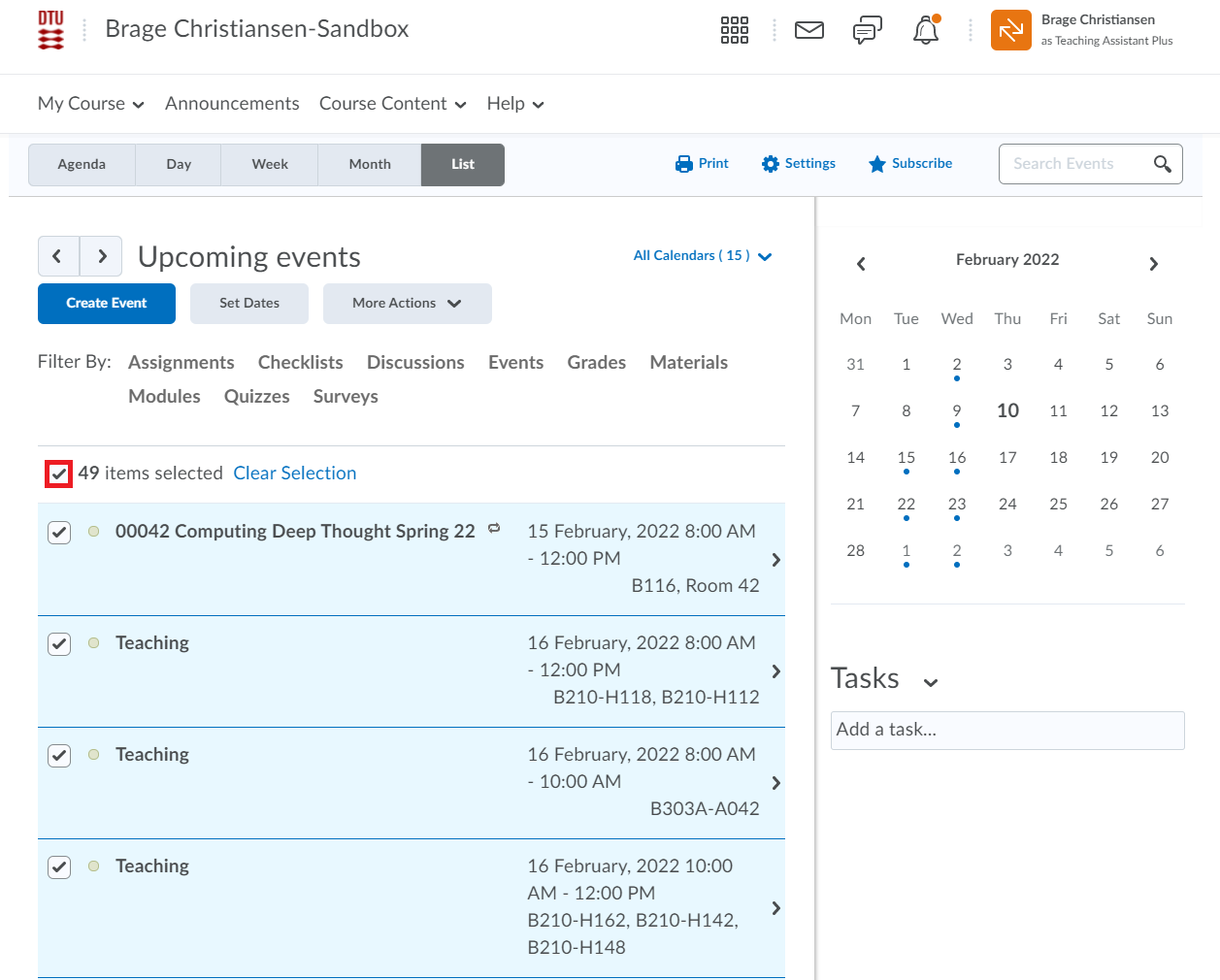Click the Add a task input field
Viewport: 1220px width, 980px height.
point(1006,730)
